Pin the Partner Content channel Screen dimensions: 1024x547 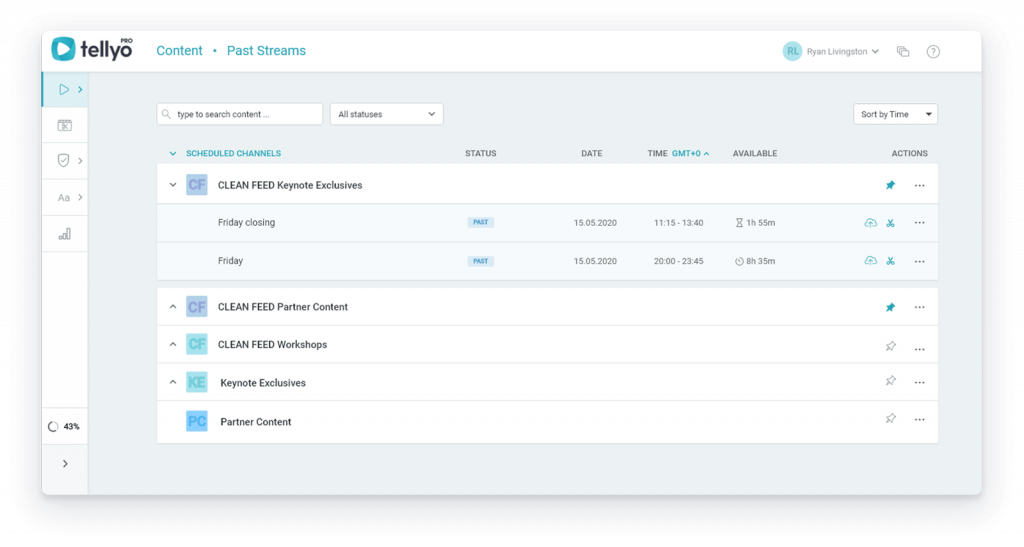click(890, 418)
